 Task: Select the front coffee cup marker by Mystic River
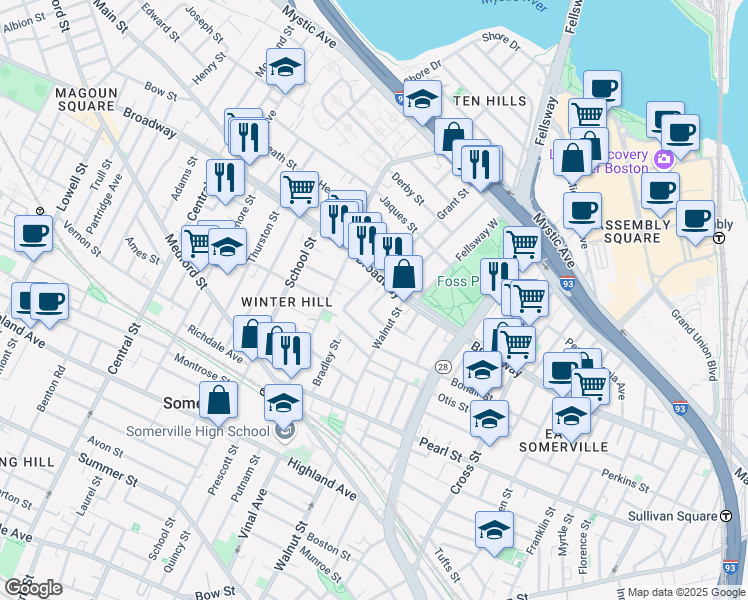[x=680, y=134]
